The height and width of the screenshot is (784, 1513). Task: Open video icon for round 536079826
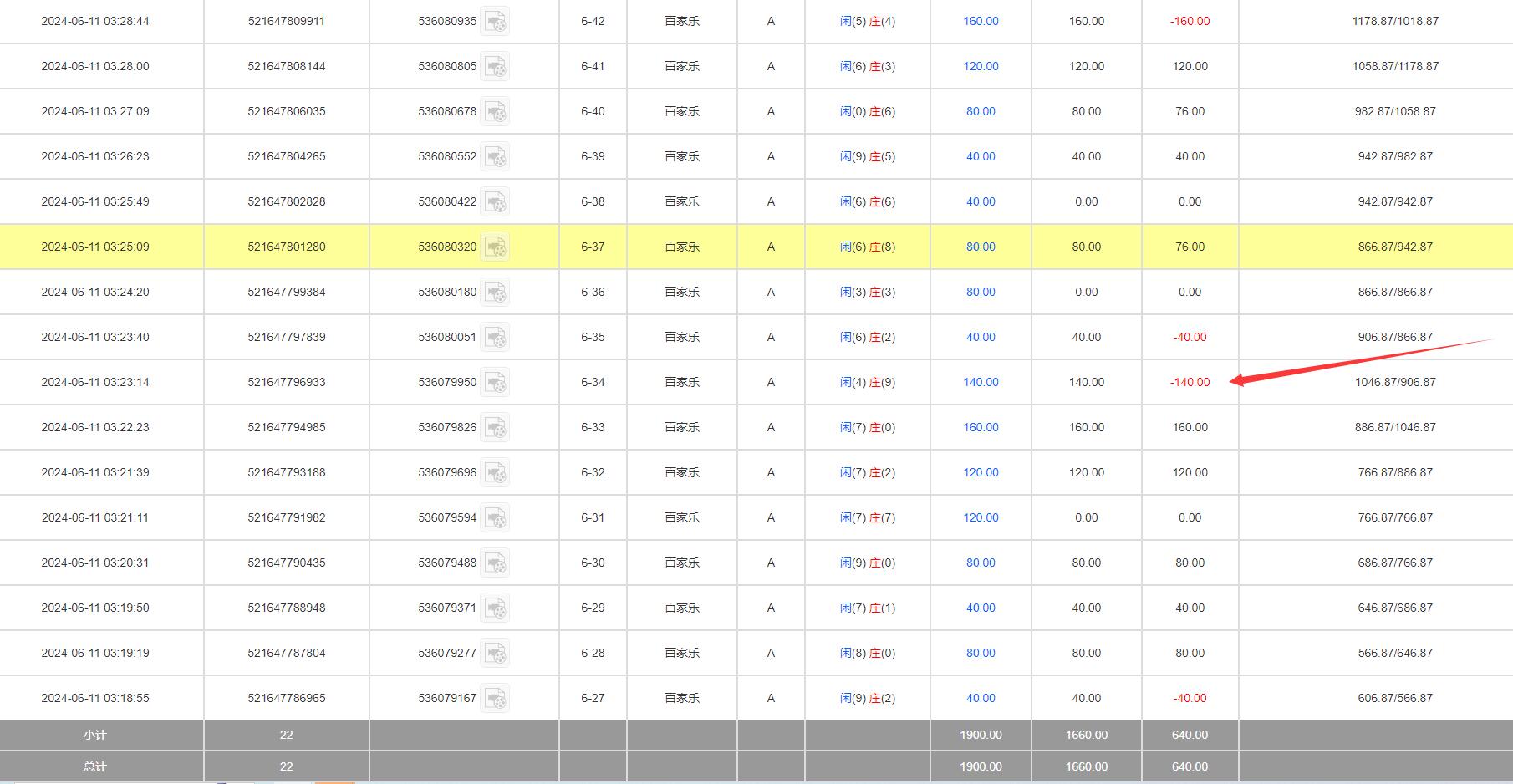495,428
